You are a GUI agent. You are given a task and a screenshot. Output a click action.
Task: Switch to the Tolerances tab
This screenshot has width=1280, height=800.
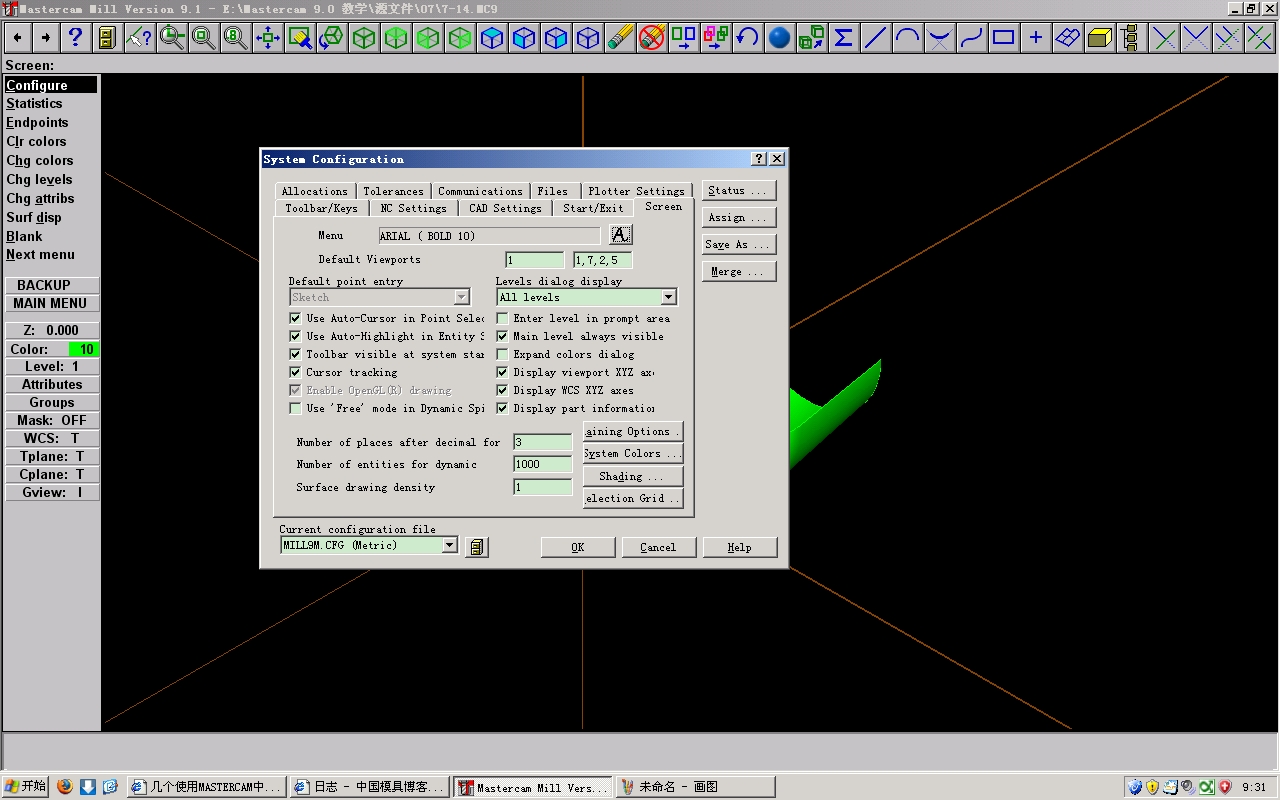[x=393, y=191]
